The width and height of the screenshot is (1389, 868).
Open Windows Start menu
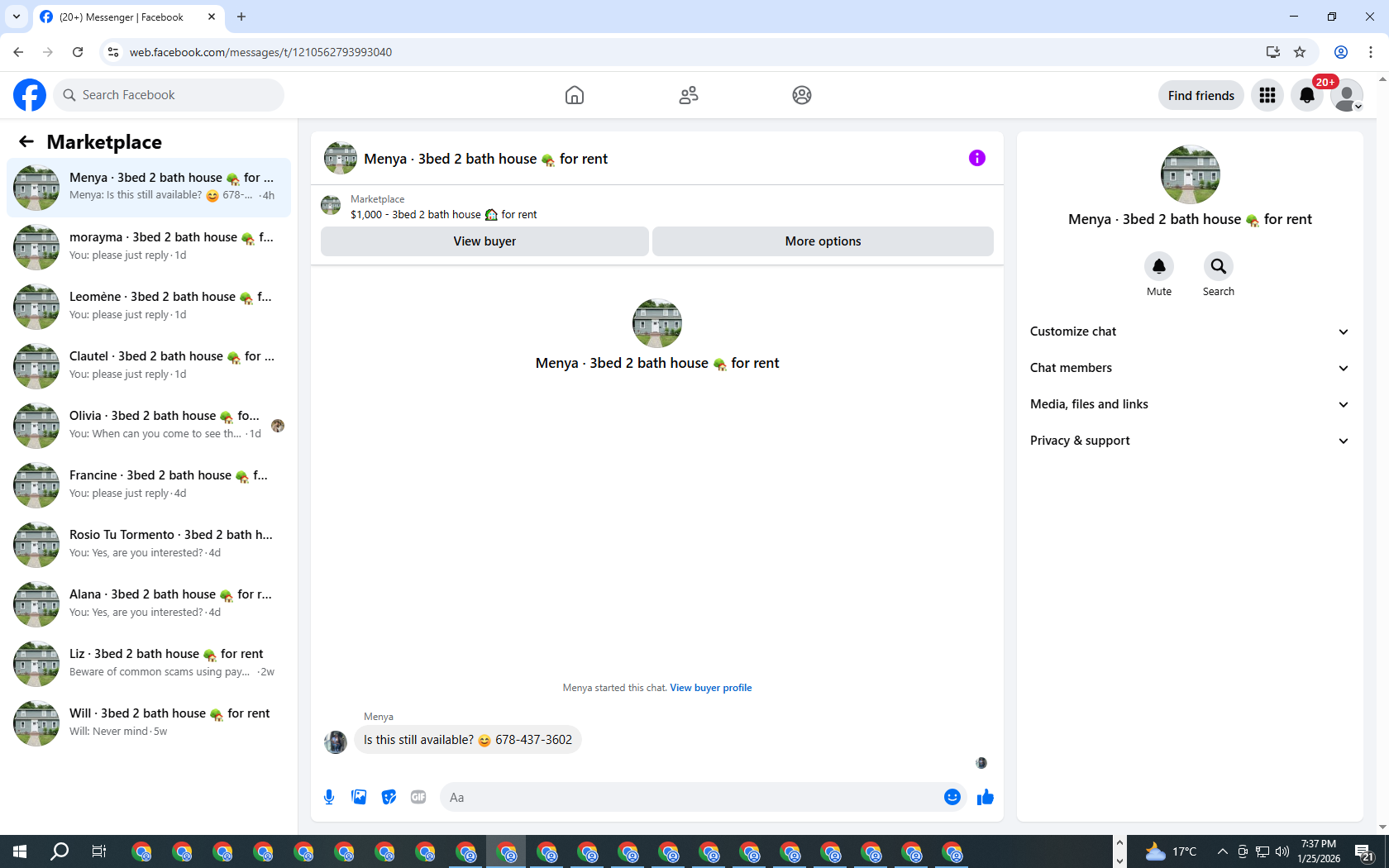click(20, 851)
